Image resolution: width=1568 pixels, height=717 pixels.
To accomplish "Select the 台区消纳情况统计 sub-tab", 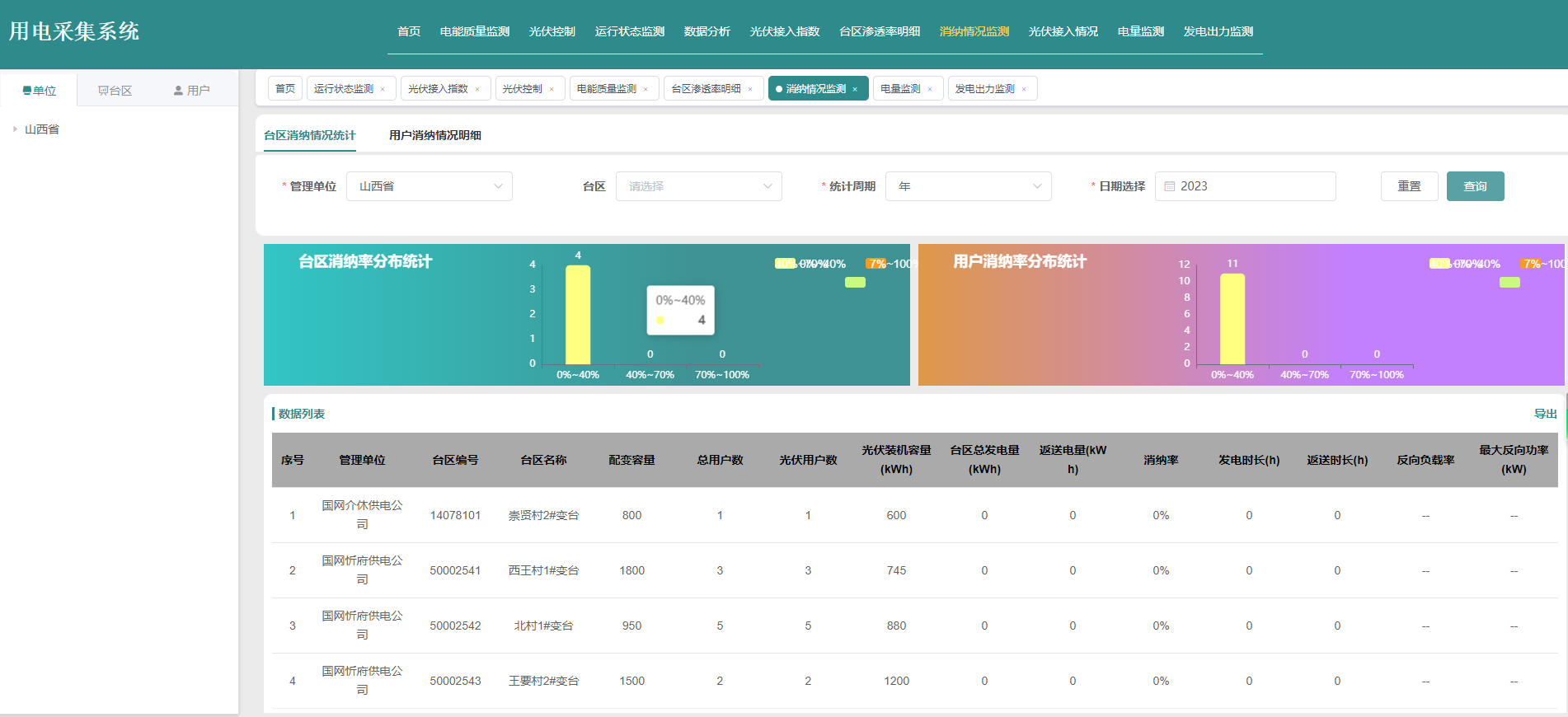I will pos(310,135).
